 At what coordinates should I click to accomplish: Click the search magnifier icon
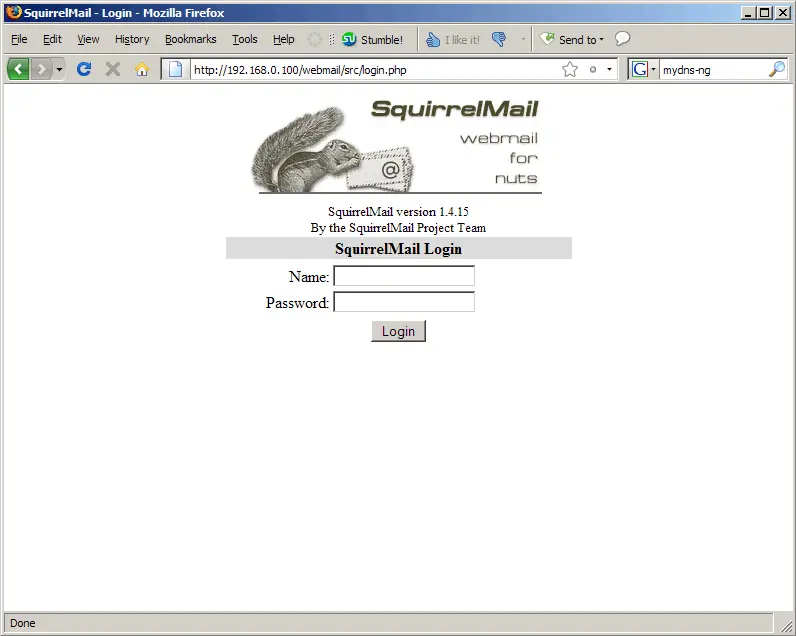777,70
